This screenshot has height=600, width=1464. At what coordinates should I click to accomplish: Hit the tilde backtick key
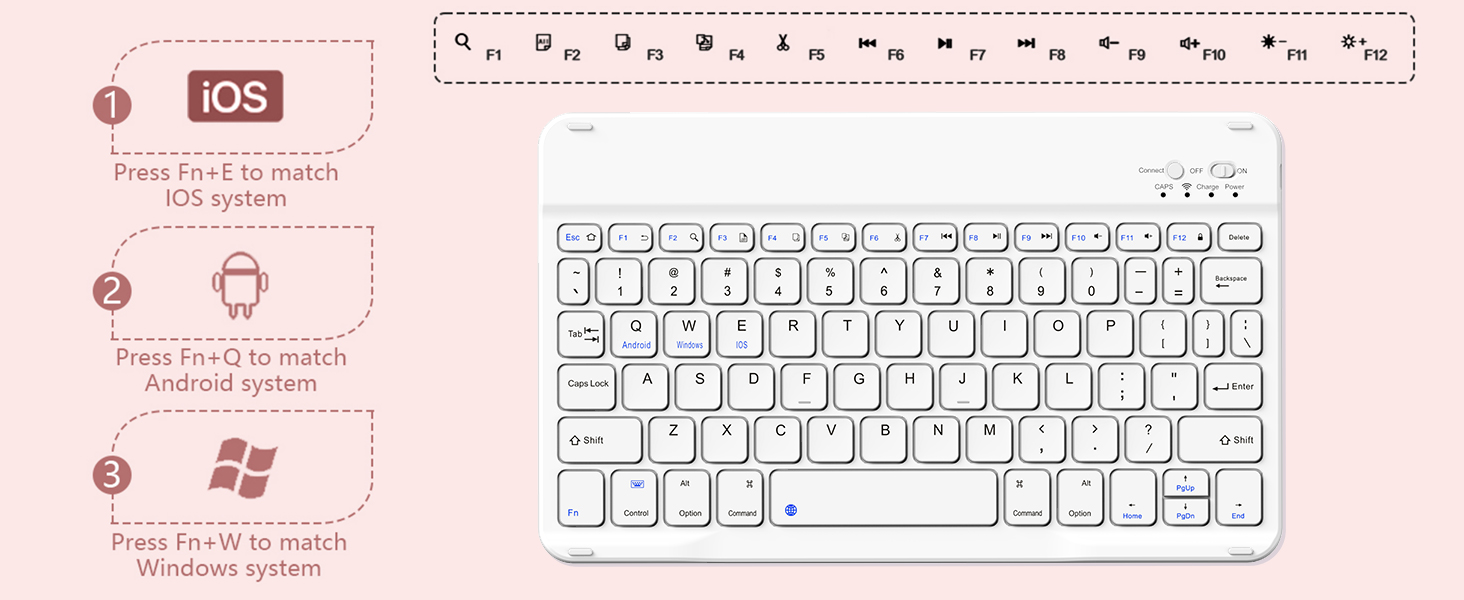pos(575,281)
